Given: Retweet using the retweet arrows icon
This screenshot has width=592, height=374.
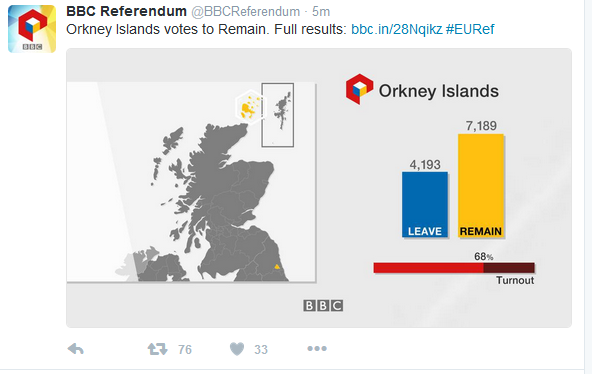Looking at the screenshot, I should (x=157, y=349).
